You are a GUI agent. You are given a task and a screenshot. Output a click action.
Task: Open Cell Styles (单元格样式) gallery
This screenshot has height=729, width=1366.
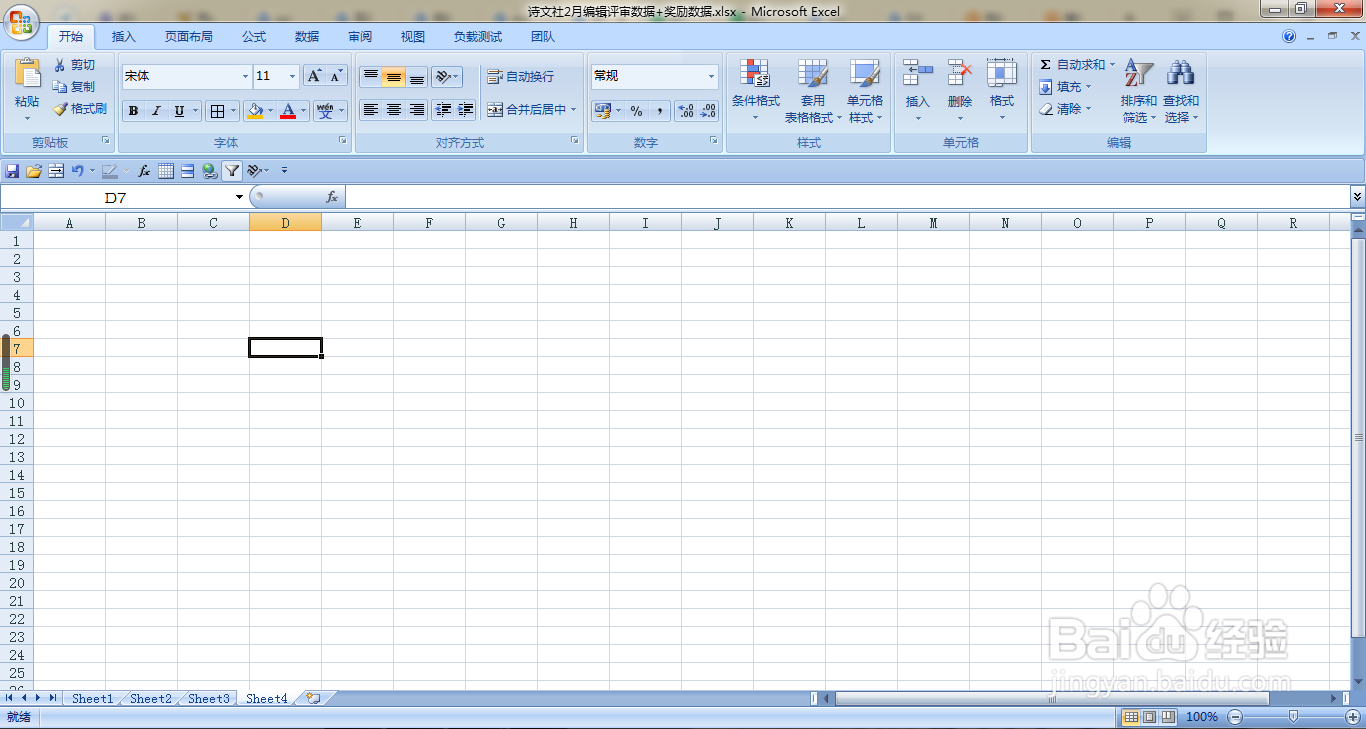tap(865, 91)
